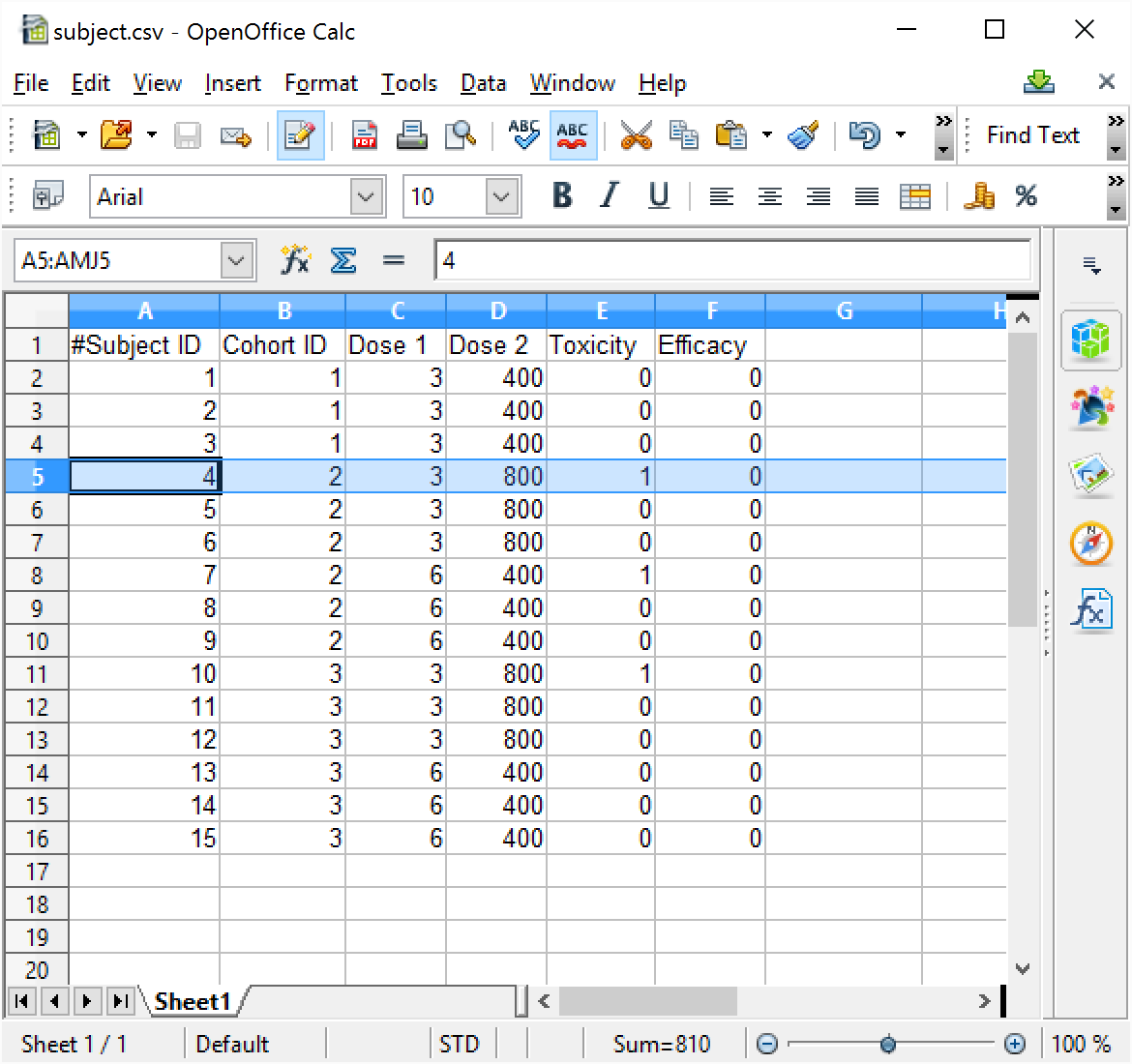This screenshot has width=1132, height=1064.
Task: Click the Sum sigma icon
Action: 343,260
